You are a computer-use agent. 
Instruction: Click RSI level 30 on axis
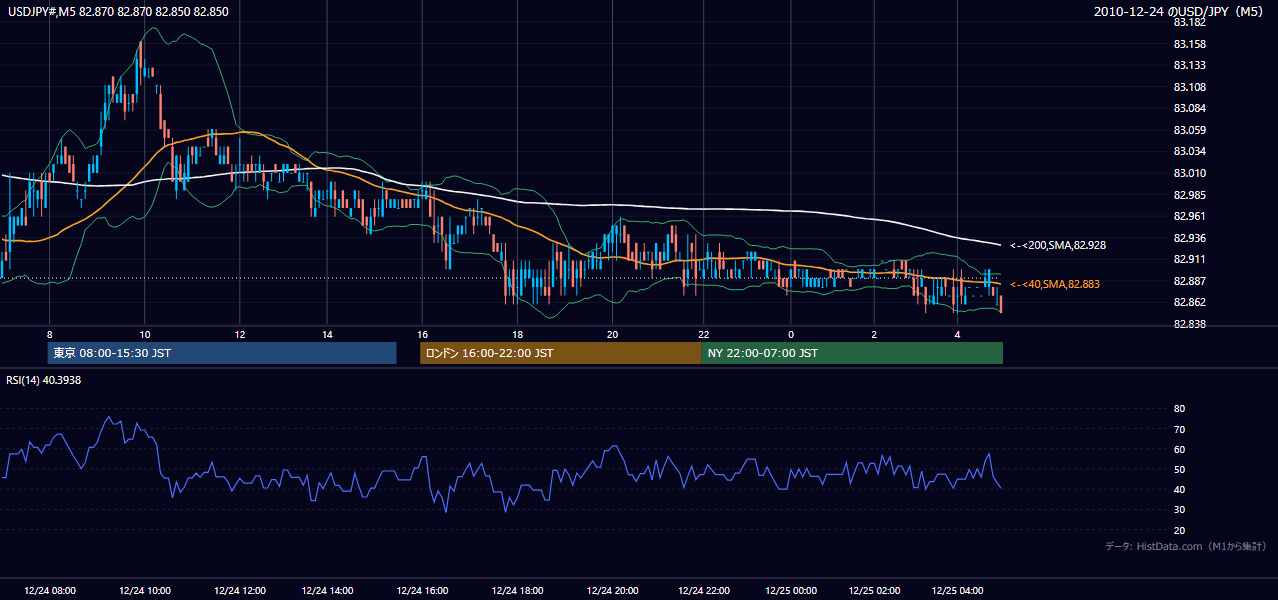(1179, 510)
